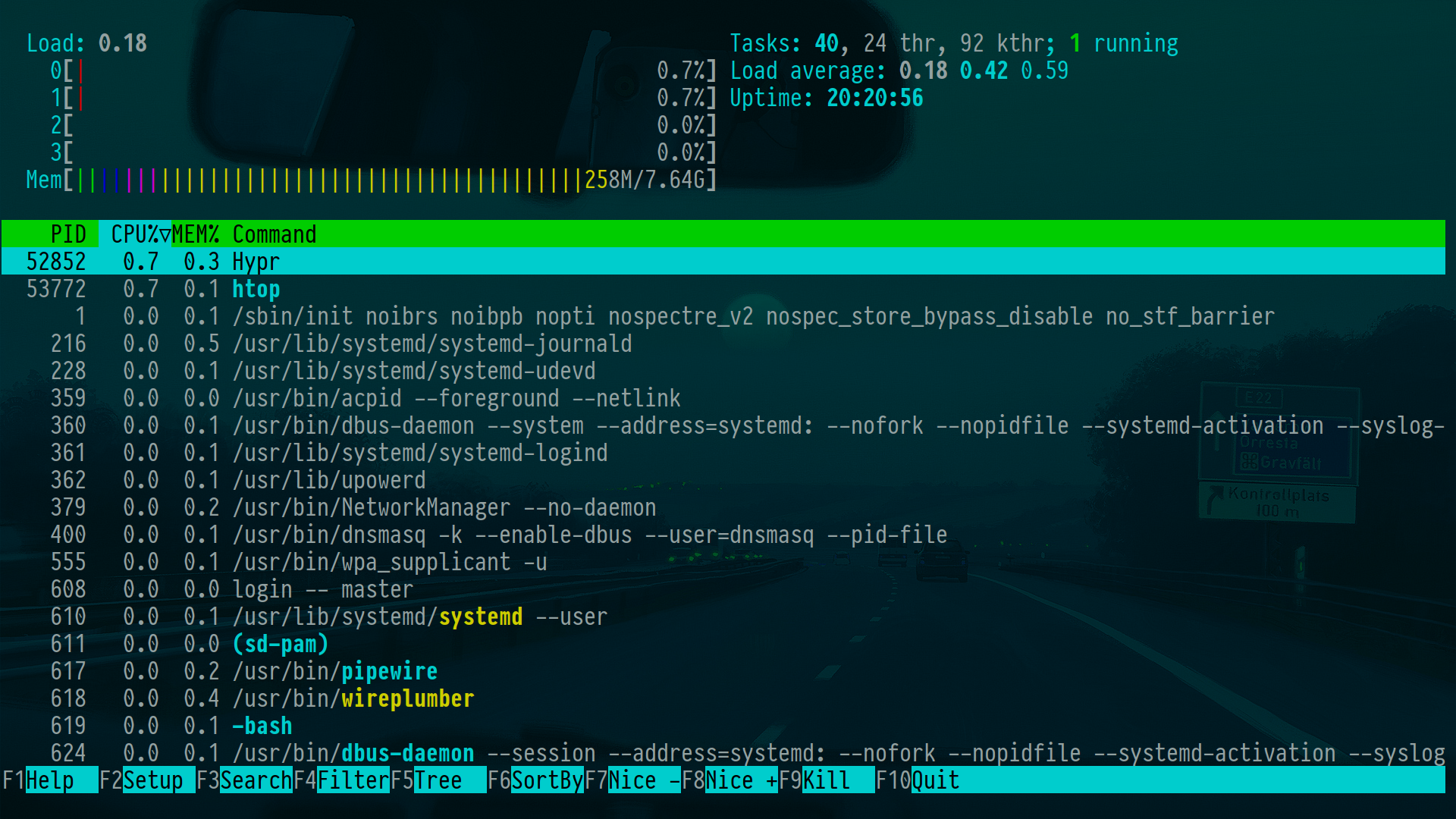Screen dimensions: 1456x819
Task: Select the dbus-daemon --system process row
Action: click(723, 425)
